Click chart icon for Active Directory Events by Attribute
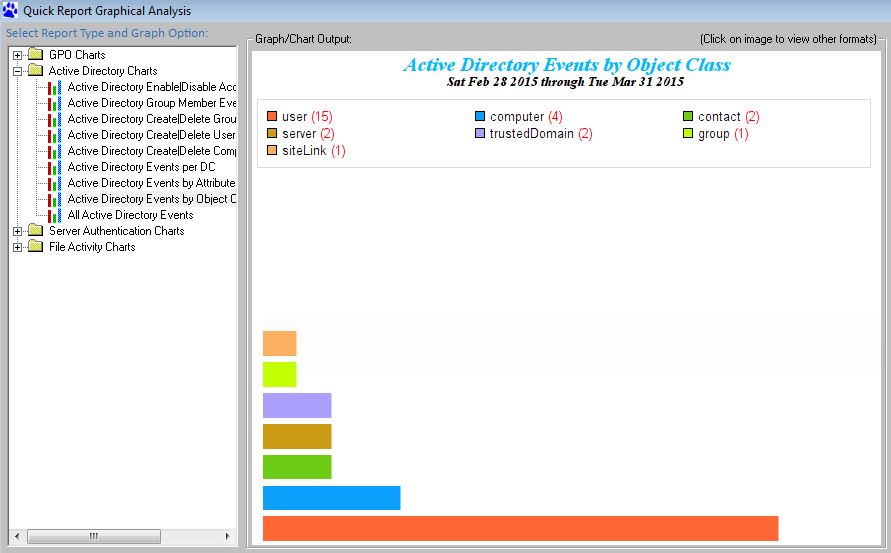891x553 pixels. click(x=55, y=183)
